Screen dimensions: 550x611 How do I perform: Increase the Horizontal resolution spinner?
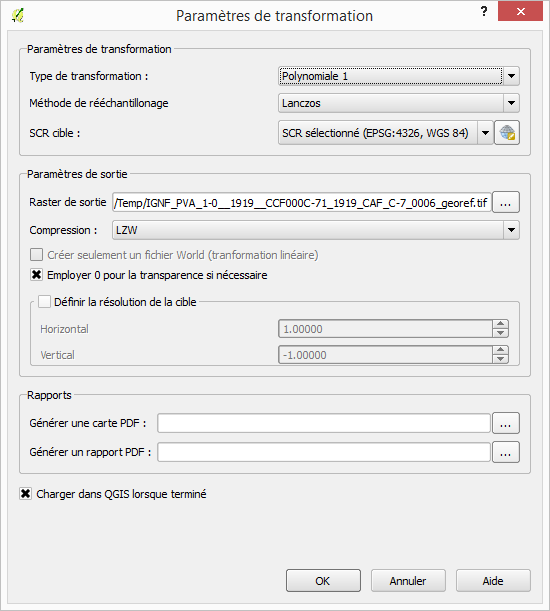500,324
